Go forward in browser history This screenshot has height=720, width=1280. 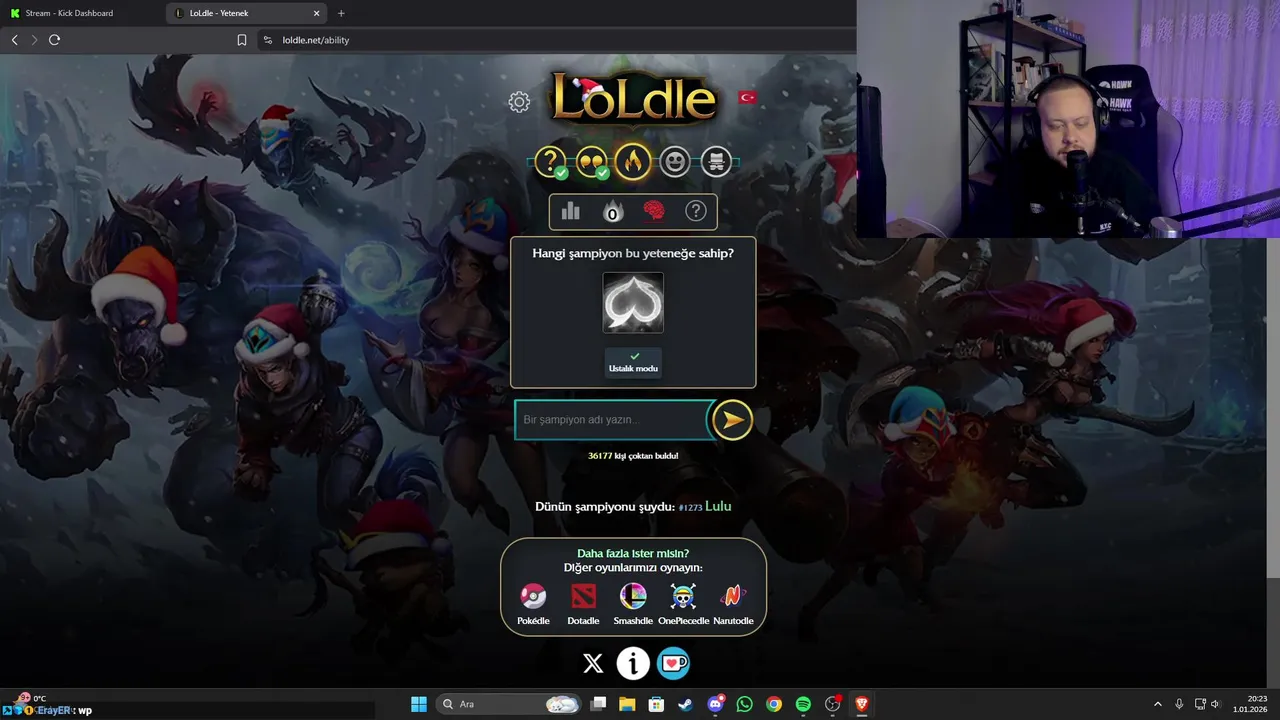tap(34, 40)
